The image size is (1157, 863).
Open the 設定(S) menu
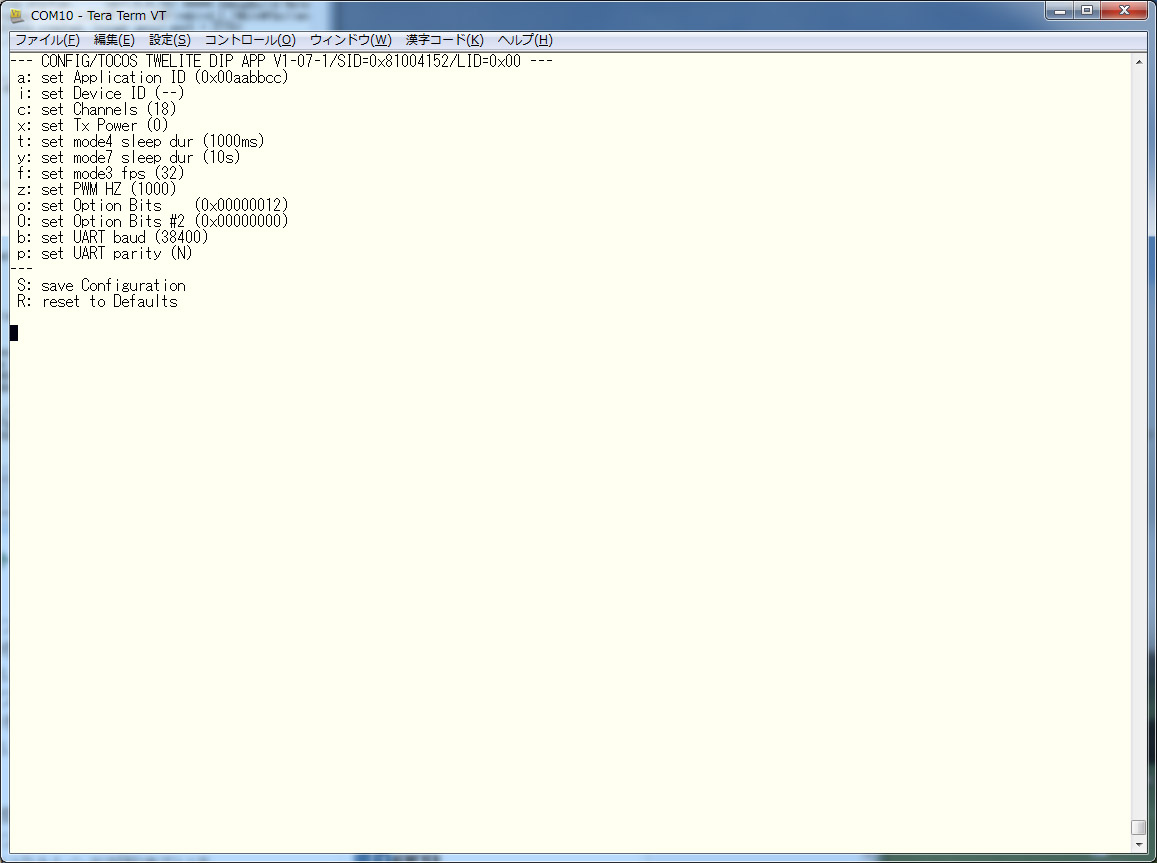[170, 40]
